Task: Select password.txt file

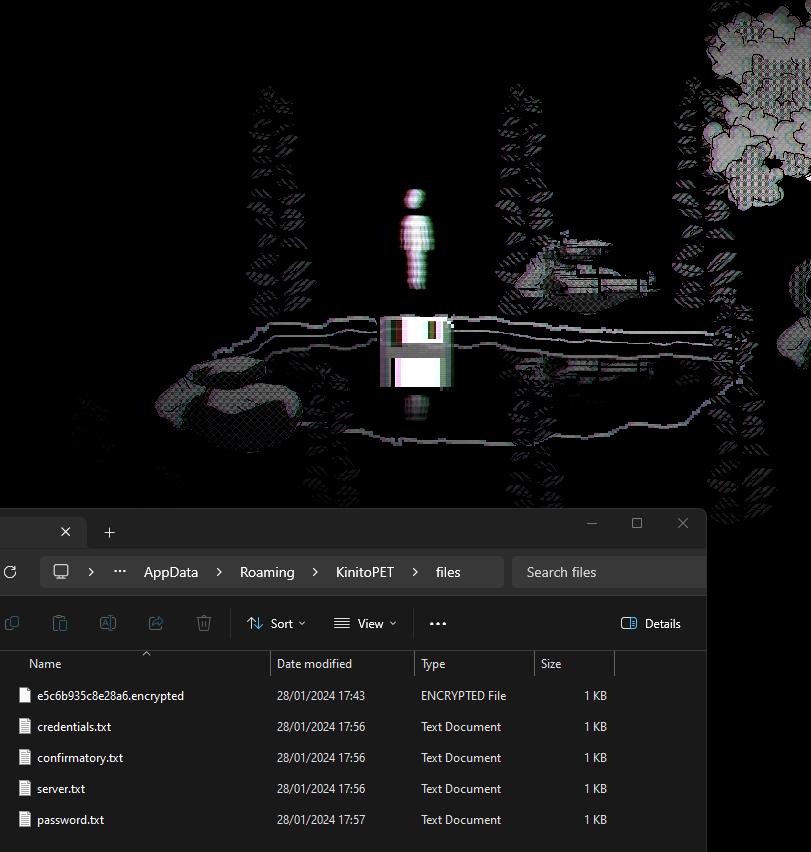Action: [x=70, y=819]
